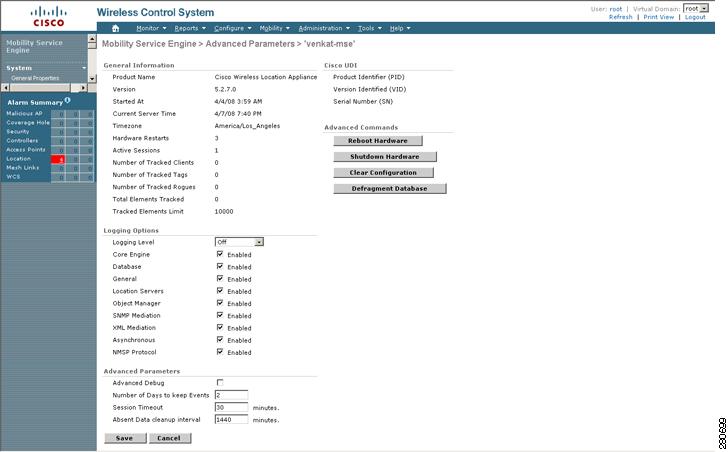Select version value 5.2.7.0
The image size is (728, 452).
(x=225, y=89)
